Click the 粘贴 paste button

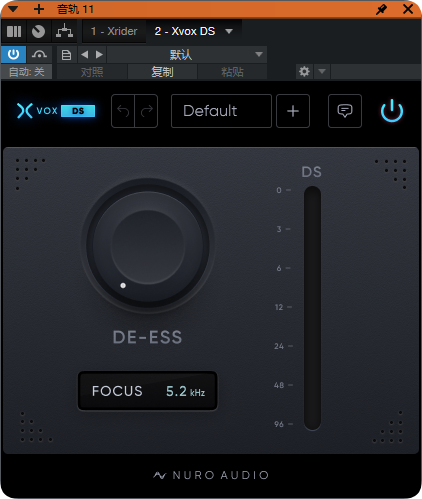click(232, 72)
